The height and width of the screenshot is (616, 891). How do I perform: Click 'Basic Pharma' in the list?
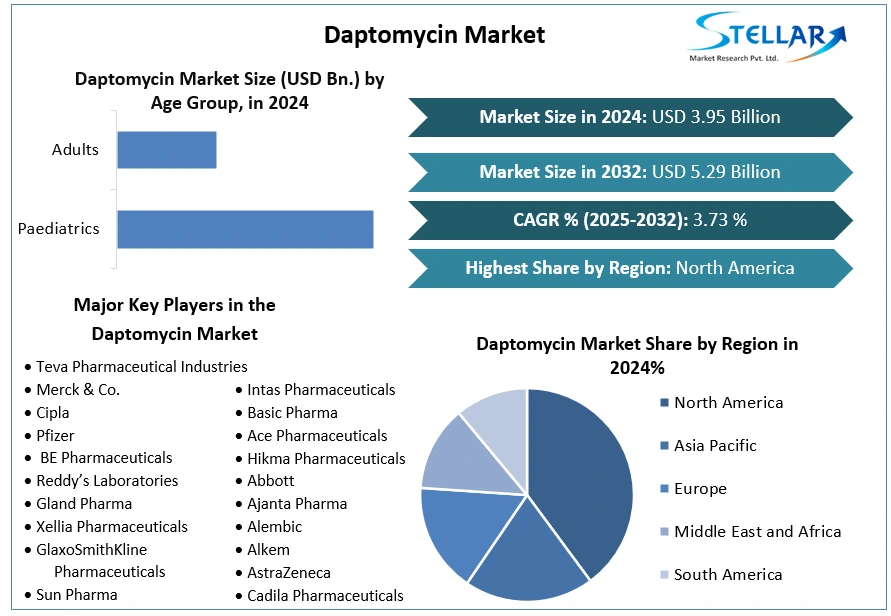coord(292,413)
